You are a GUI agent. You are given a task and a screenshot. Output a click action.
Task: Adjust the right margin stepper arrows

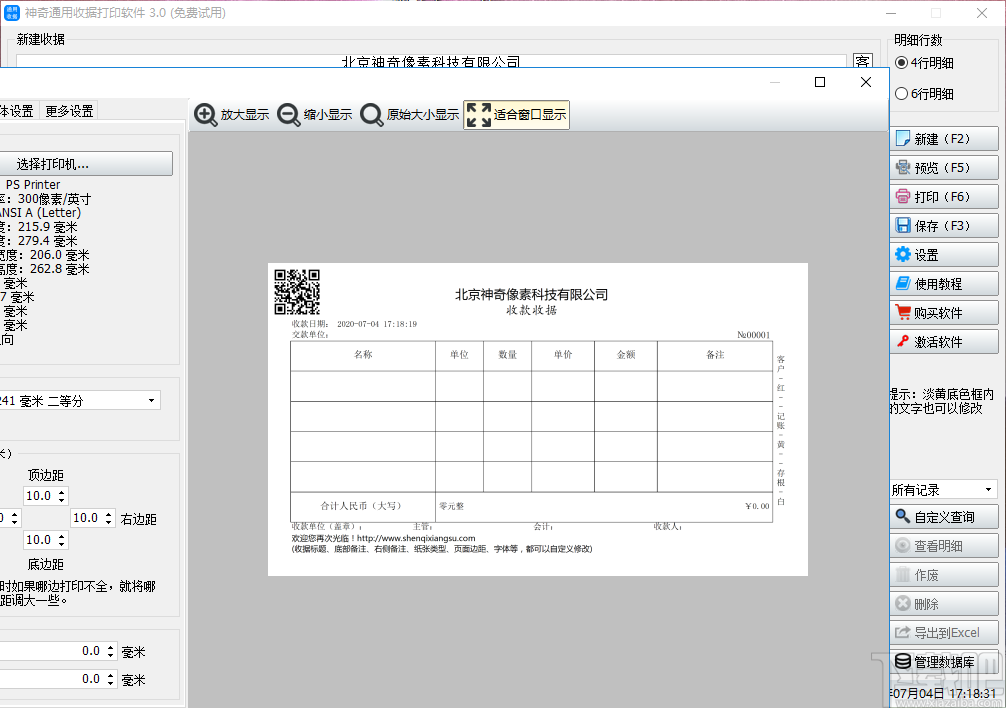[x=108, y=518]
